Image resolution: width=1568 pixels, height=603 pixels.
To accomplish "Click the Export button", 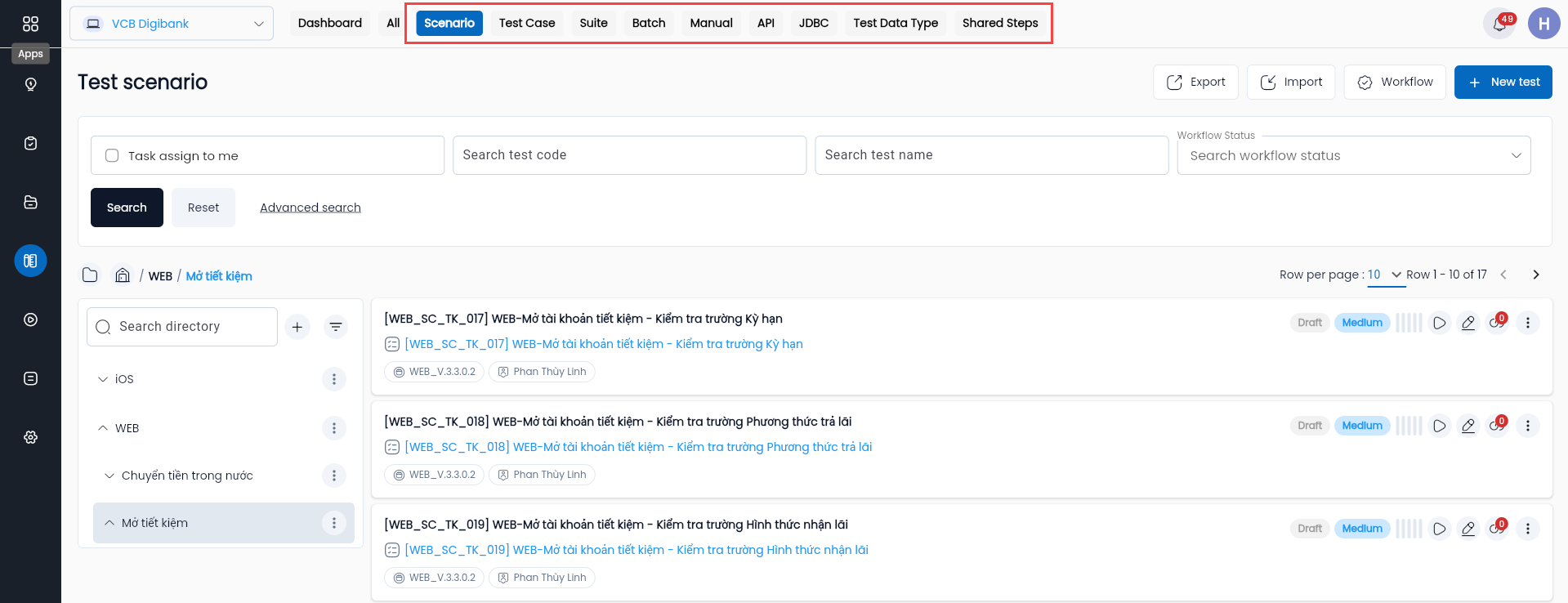I will click(1196, 82).
